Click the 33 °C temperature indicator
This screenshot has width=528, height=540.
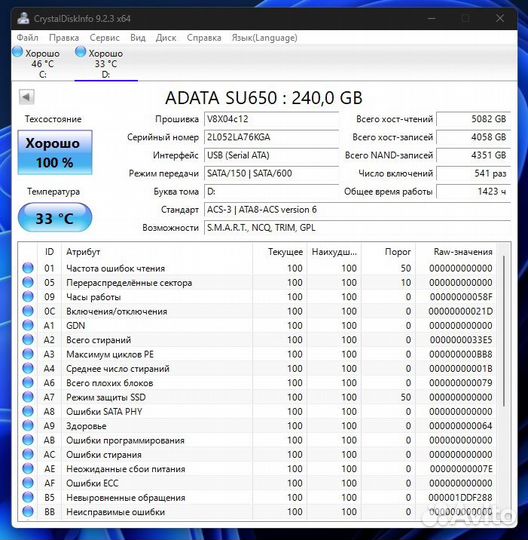click(x=55, y=218)
